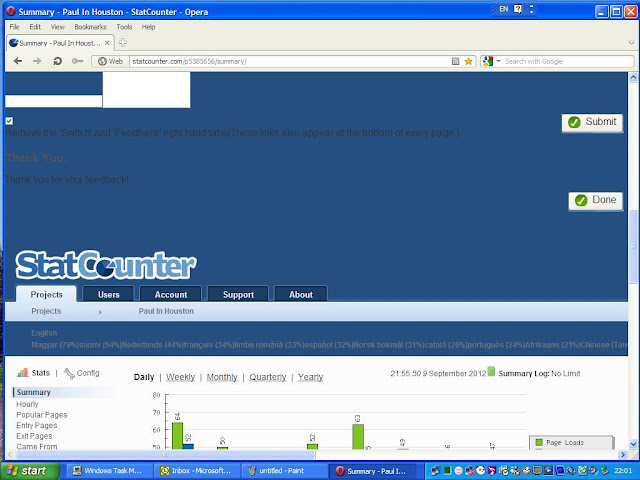Open the File menu
The height and width of the screenshot is (480, 640).
(x=14, y=27)
